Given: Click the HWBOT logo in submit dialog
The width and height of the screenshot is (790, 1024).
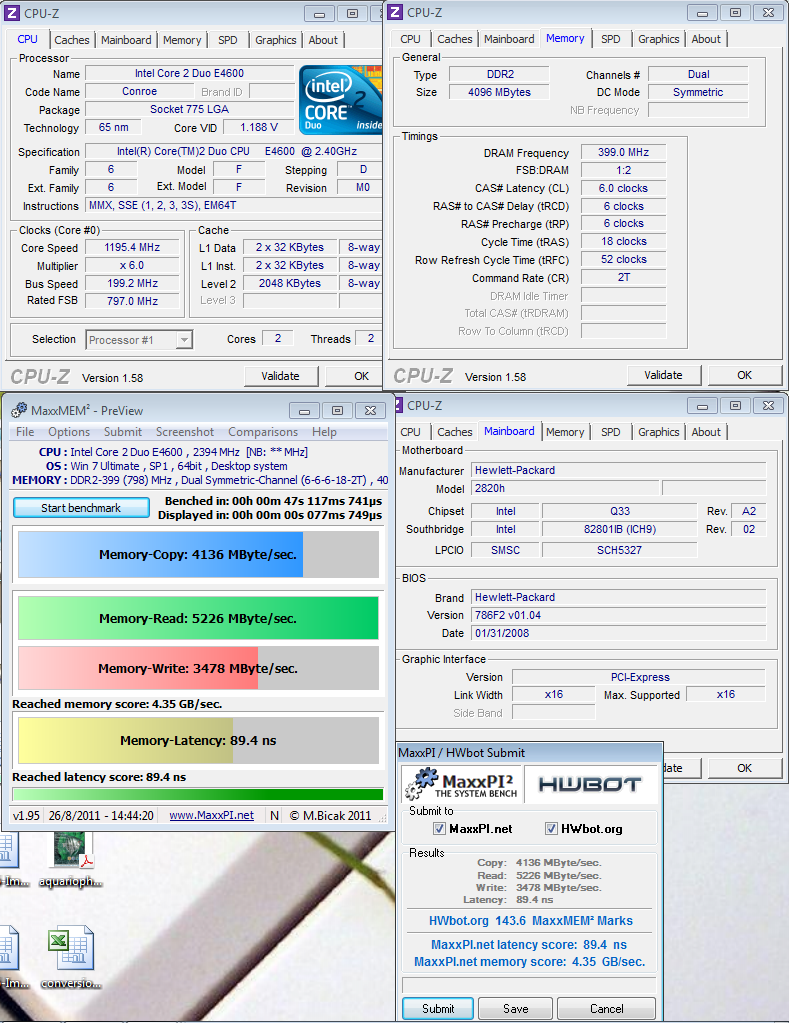Looking at the screenshot, I should (590, 784).
